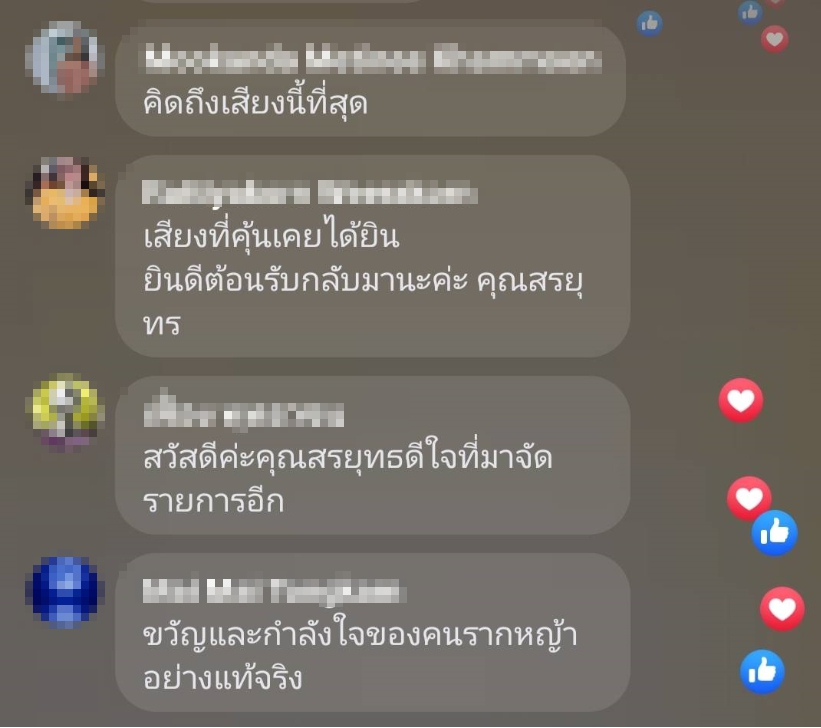Select the comment คิดถึงเสียงนี้ที่สุด
The image size is (821, 728).
click(256, 103)
